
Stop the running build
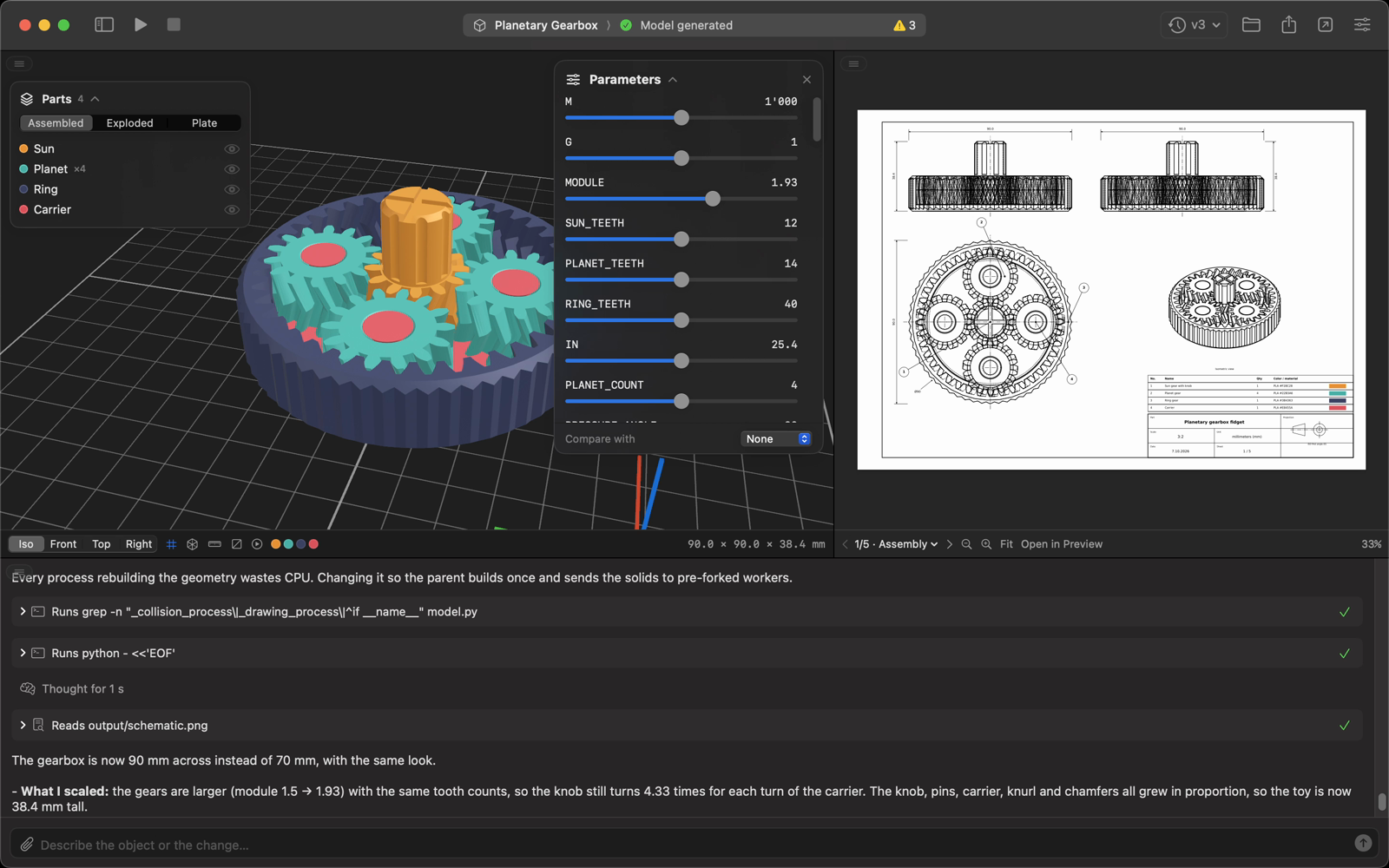coord(174,25)
